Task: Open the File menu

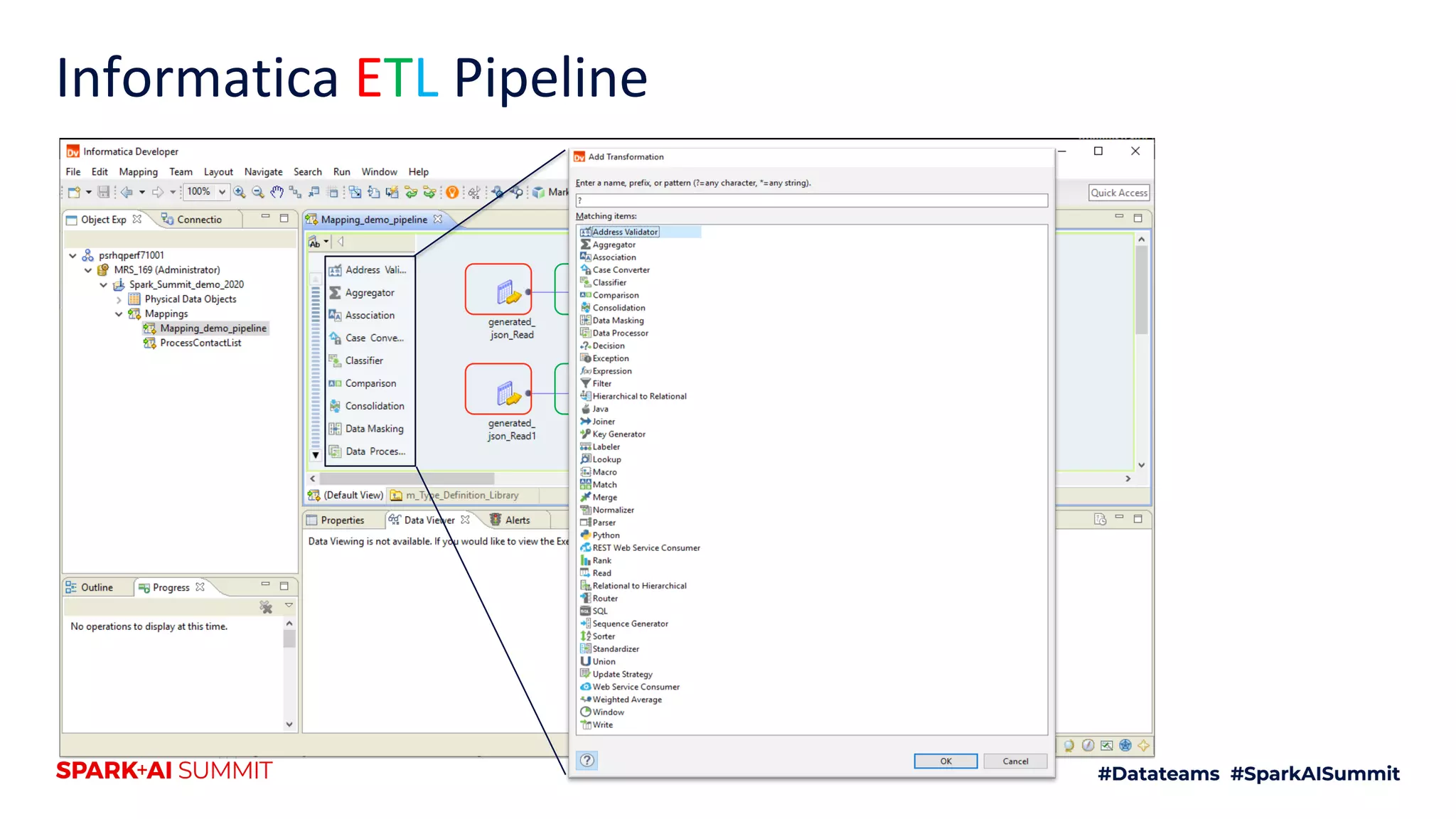Action: point(73,172)
